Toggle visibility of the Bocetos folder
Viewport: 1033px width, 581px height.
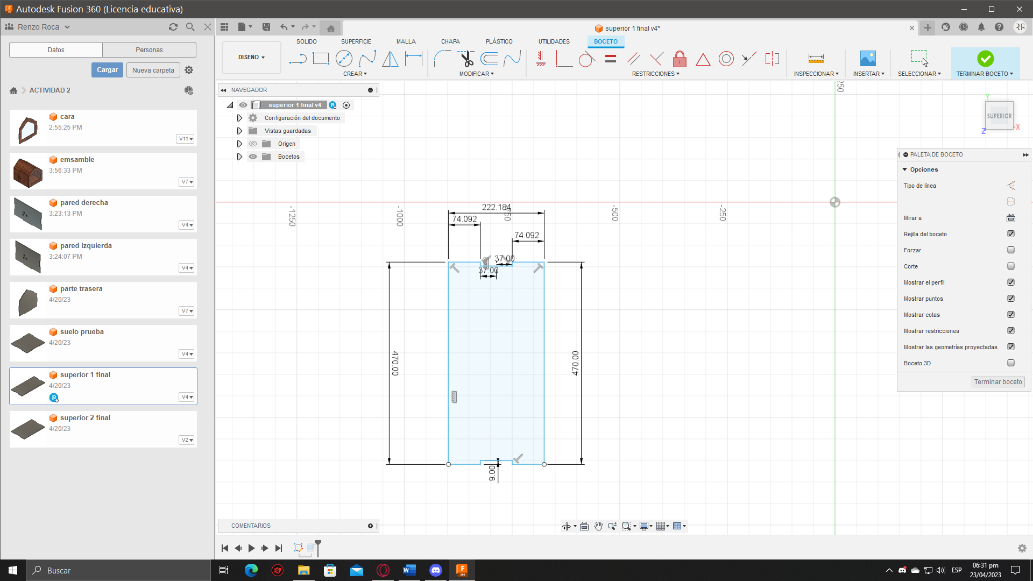[x=253, y=157]
